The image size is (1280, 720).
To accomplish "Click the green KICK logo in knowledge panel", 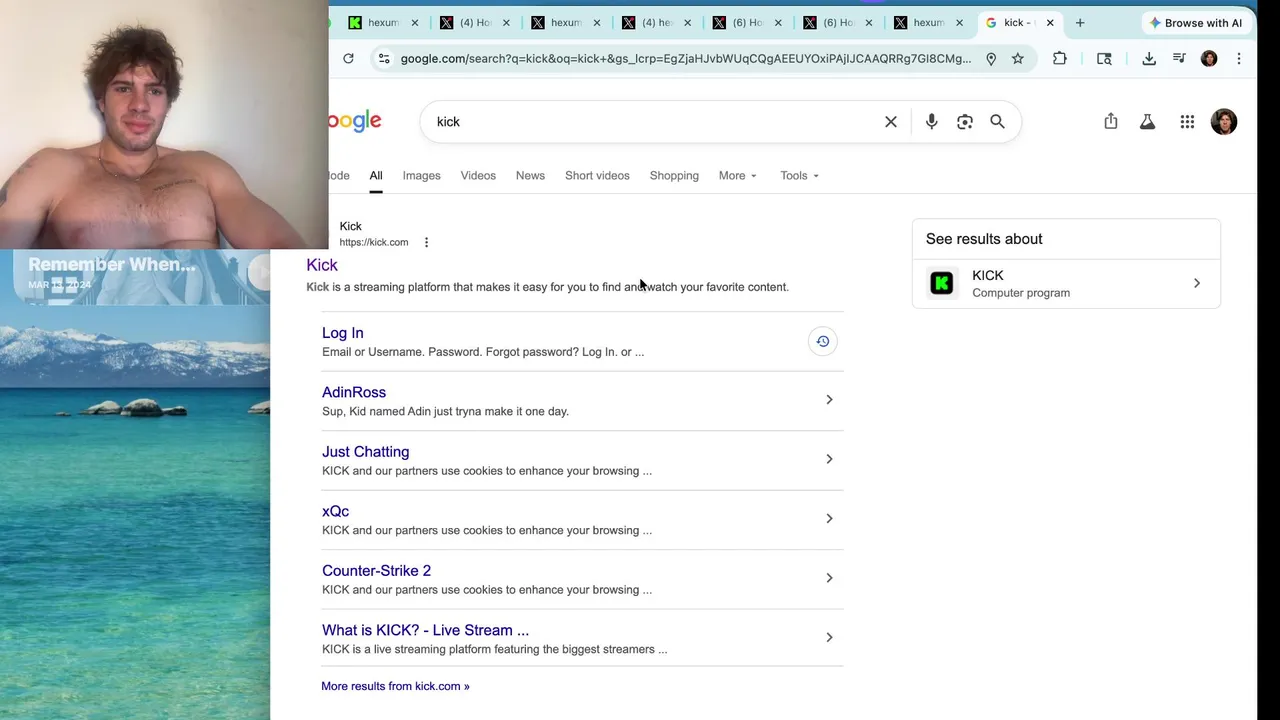I will 942,283.
